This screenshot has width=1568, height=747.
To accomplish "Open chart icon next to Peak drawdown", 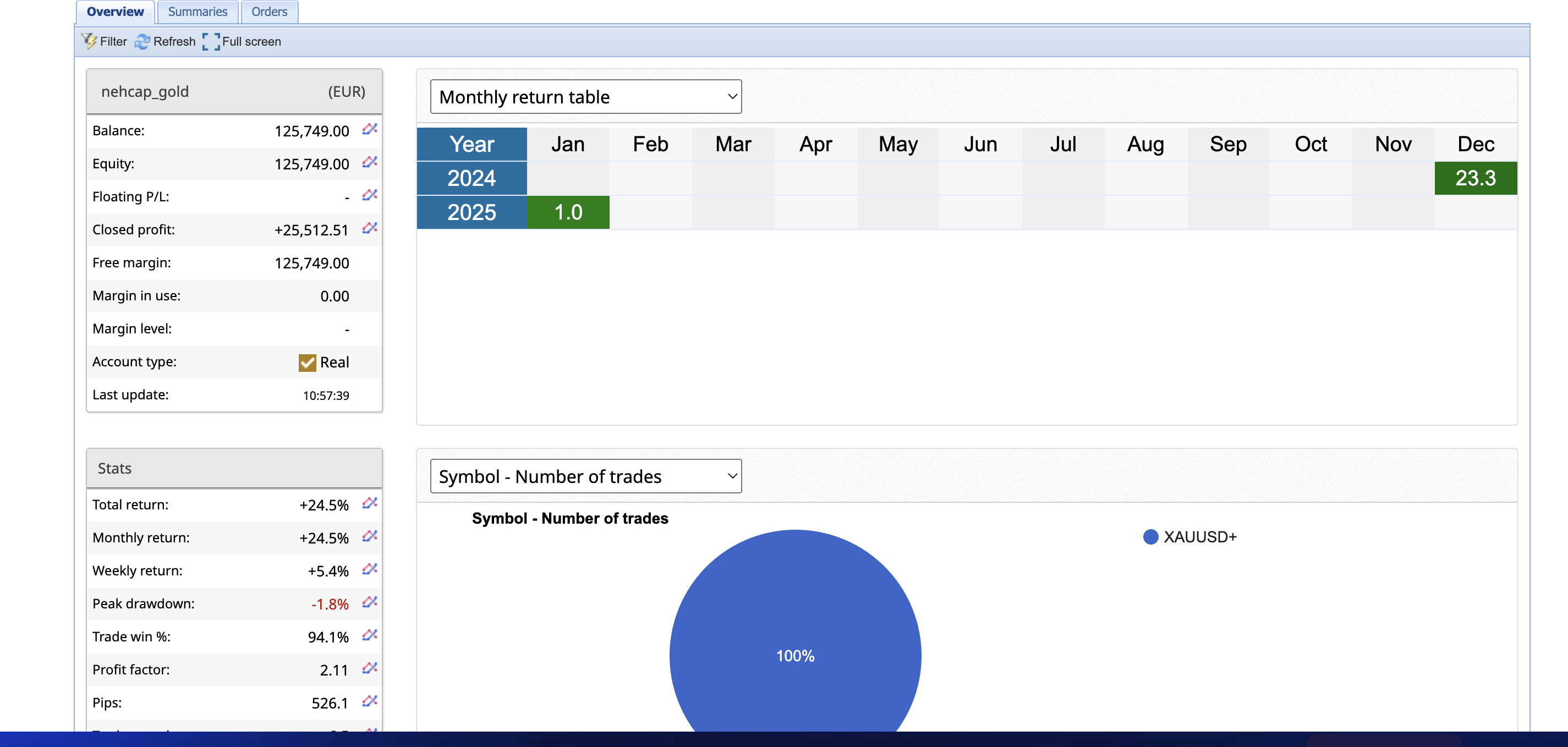I will click(370, 602).
